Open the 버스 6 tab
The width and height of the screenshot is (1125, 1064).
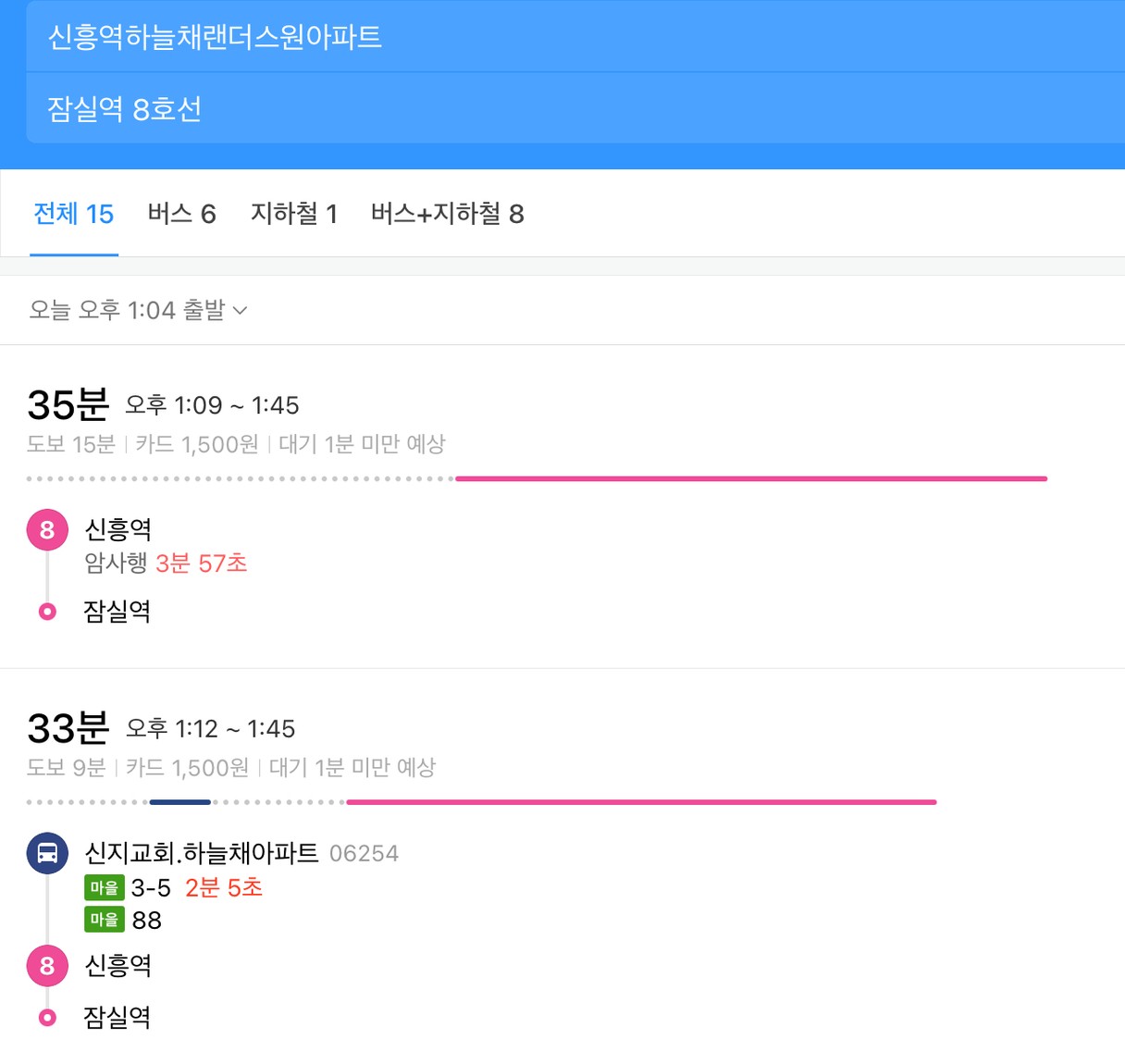tap(182, 214)
